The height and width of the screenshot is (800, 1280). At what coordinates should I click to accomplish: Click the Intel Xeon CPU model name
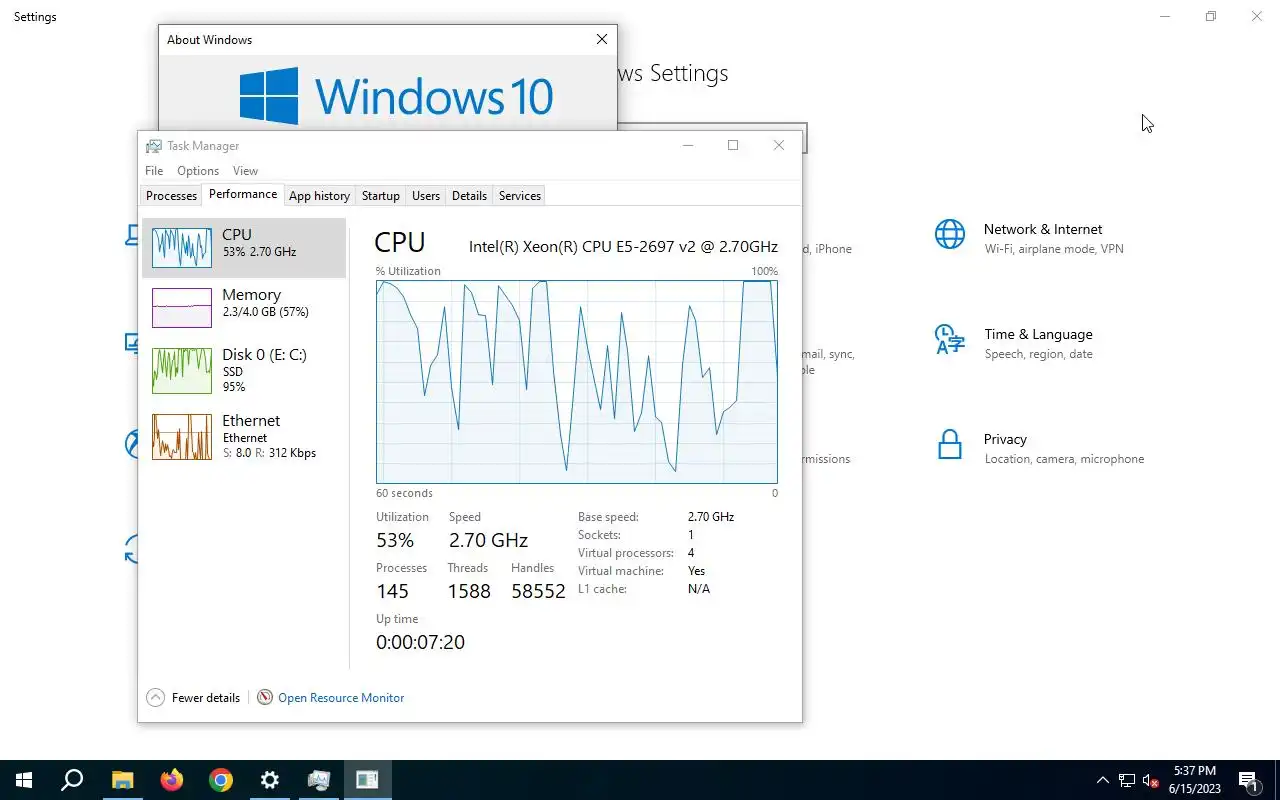click(623, 247)
